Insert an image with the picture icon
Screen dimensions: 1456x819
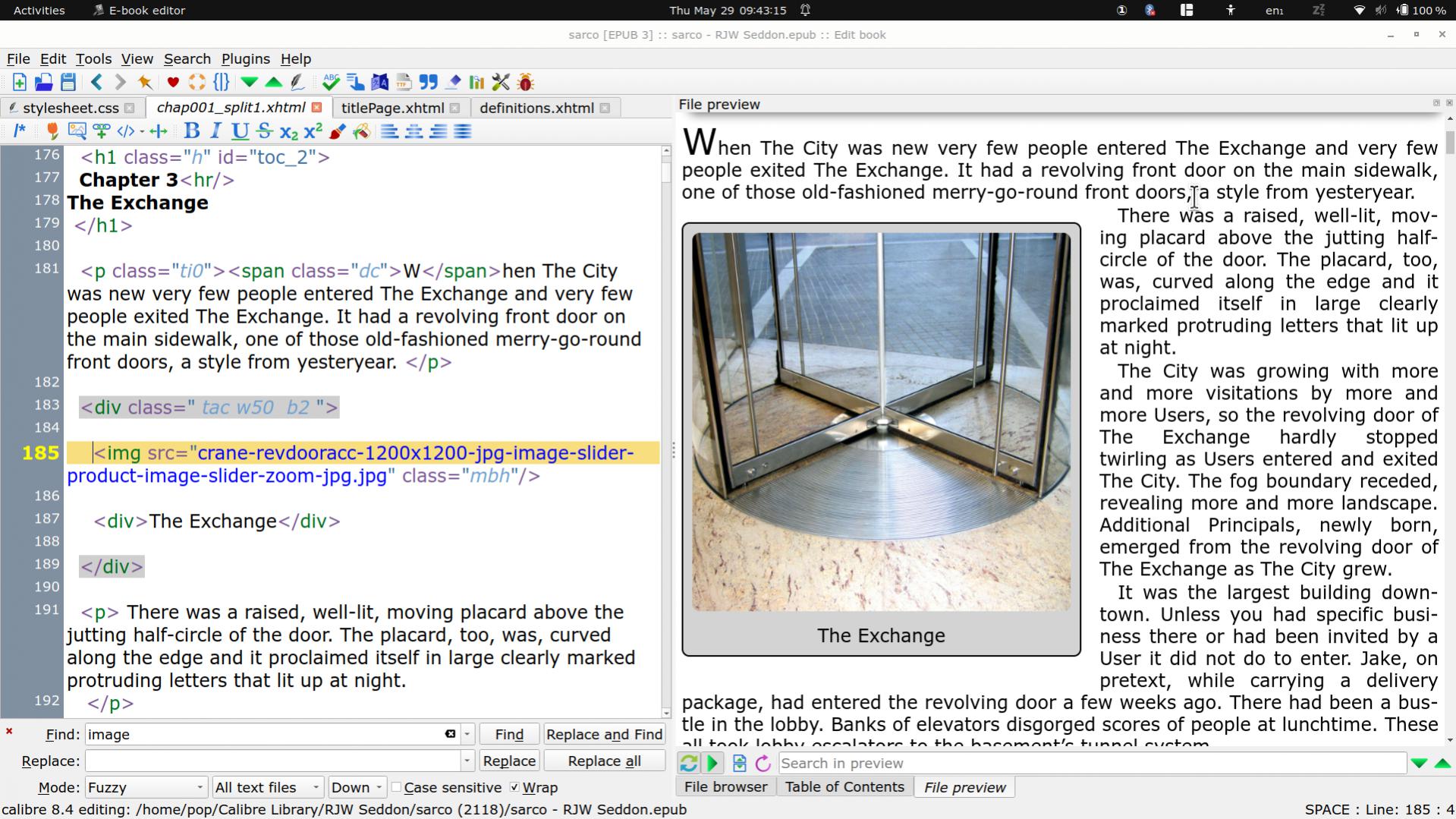click(77, 131)
